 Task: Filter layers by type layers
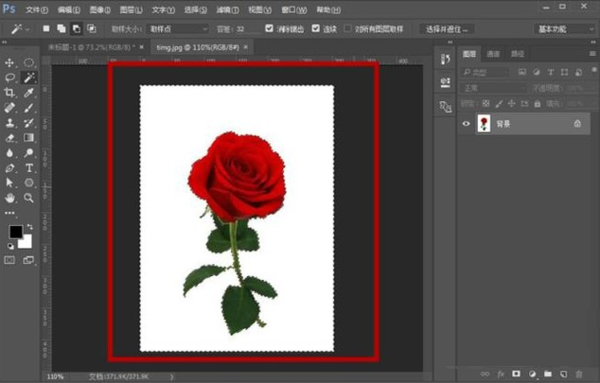point(550,72)
